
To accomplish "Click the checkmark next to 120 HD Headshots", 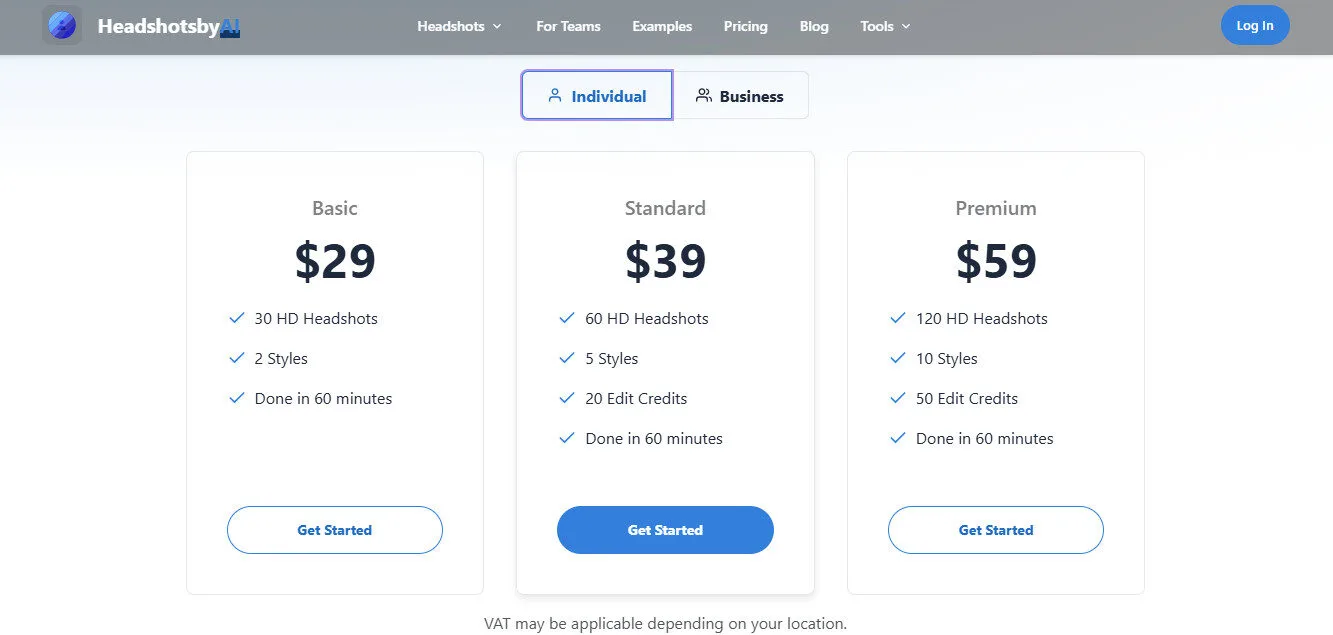I will 897,318.
